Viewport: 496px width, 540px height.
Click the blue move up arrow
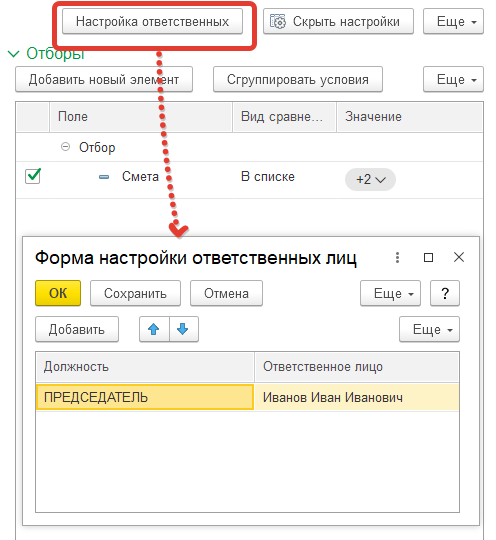click(154, 329)
